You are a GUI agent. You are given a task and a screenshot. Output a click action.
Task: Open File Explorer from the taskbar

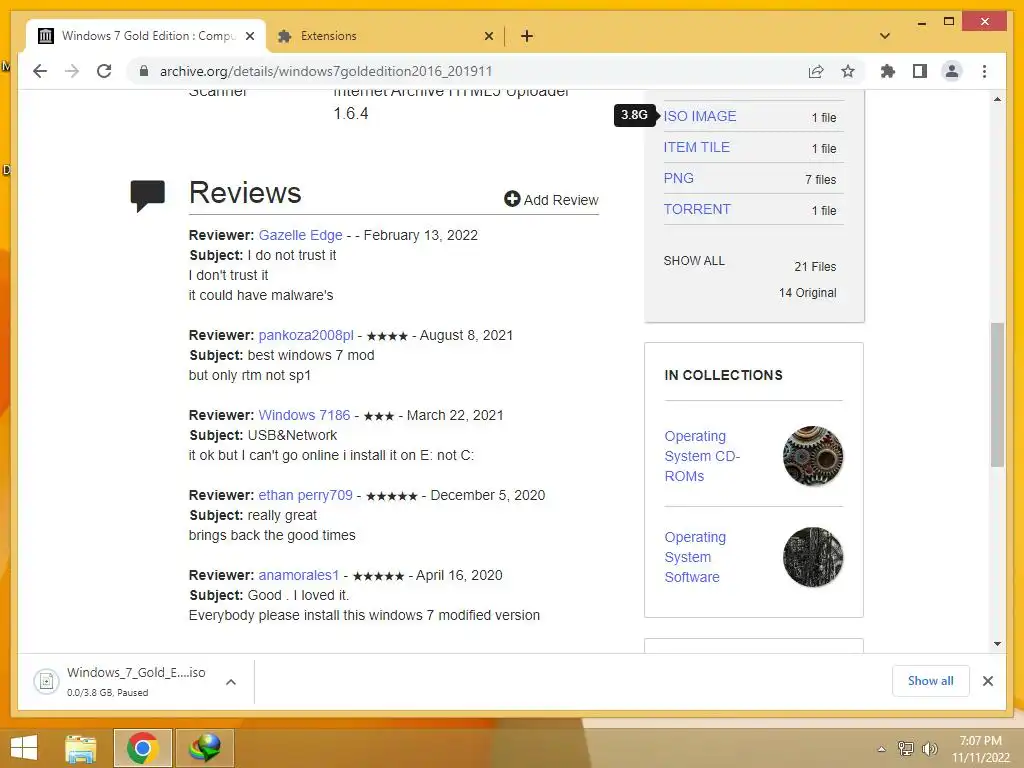pos(81,748)
